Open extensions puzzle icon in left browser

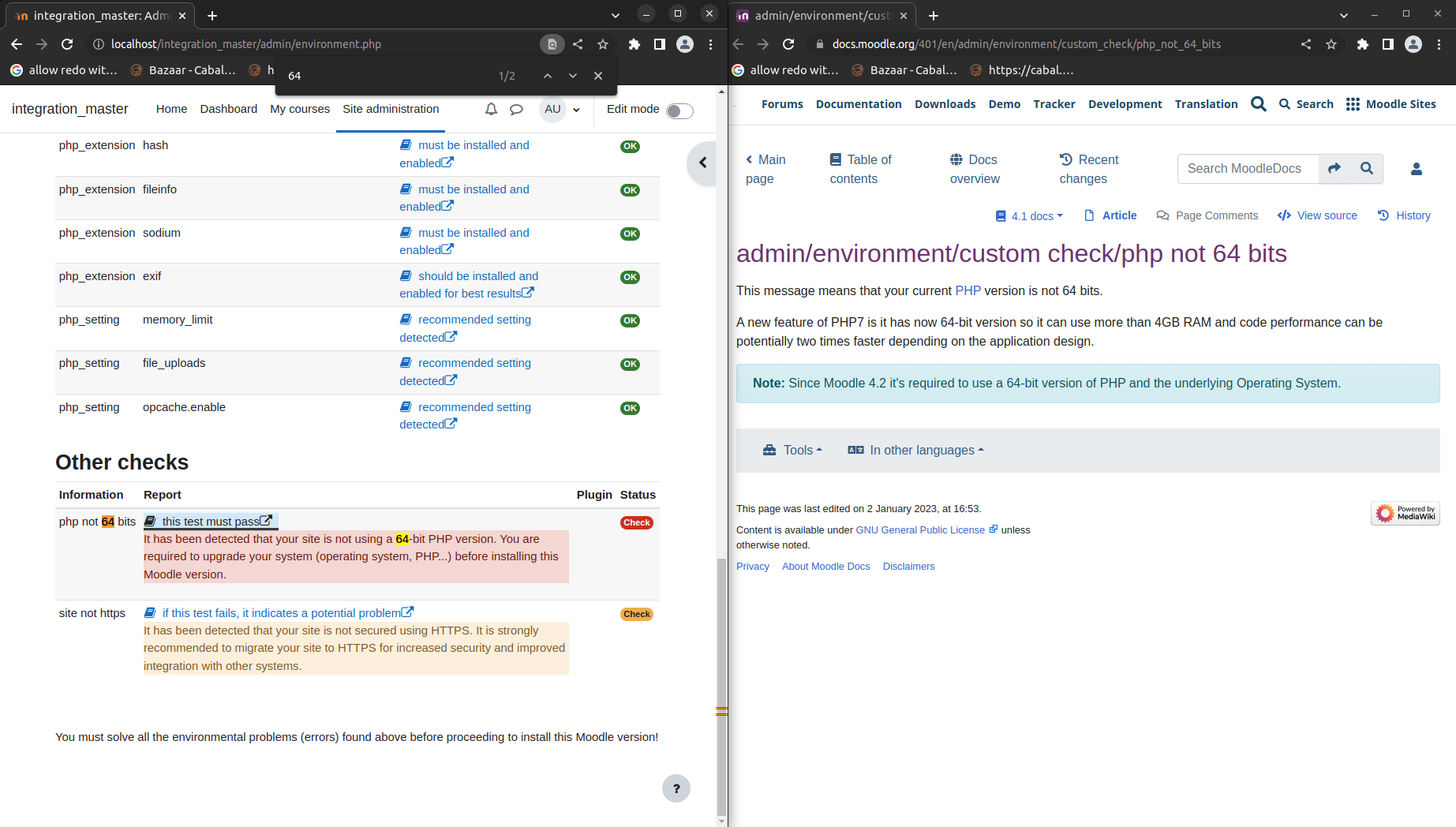point(634,44)
